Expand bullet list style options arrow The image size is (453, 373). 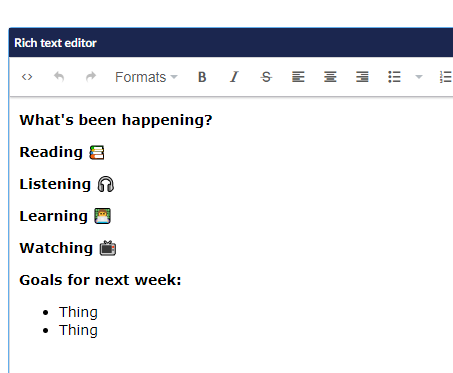pos(419,77)
